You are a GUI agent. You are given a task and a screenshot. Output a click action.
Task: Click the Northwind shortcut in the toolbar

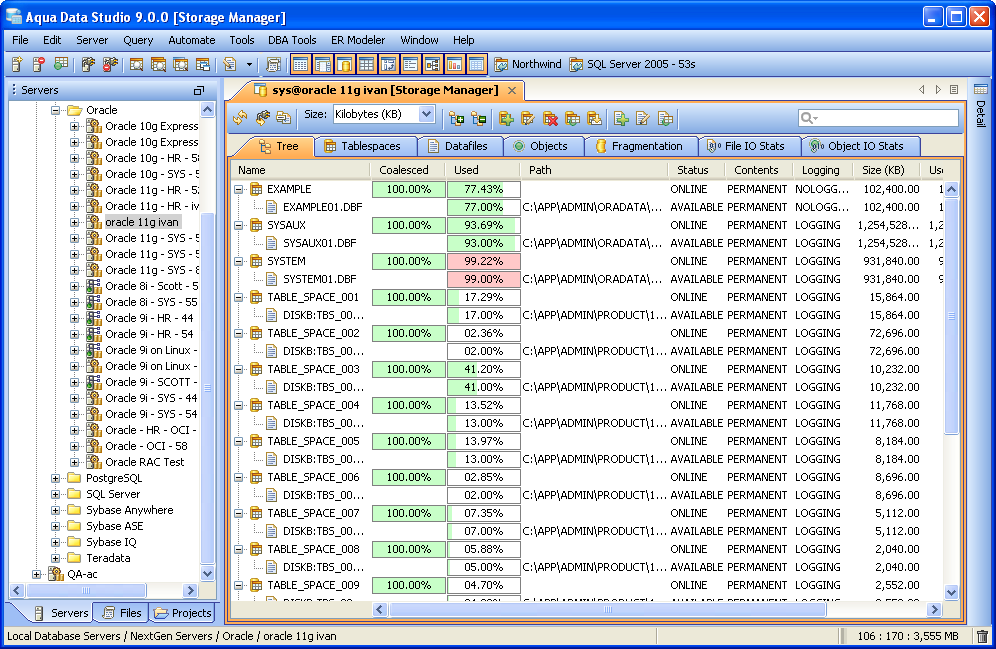pyautogui.click(x=528, y=64)
